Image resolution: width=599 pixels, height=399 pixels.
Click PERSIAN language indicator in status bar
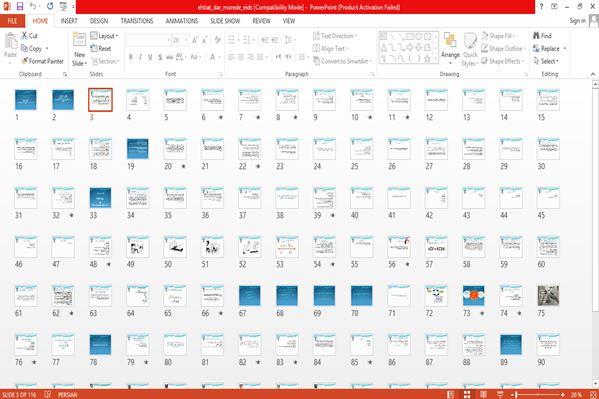pyautogui.click(x=68, y=394)
